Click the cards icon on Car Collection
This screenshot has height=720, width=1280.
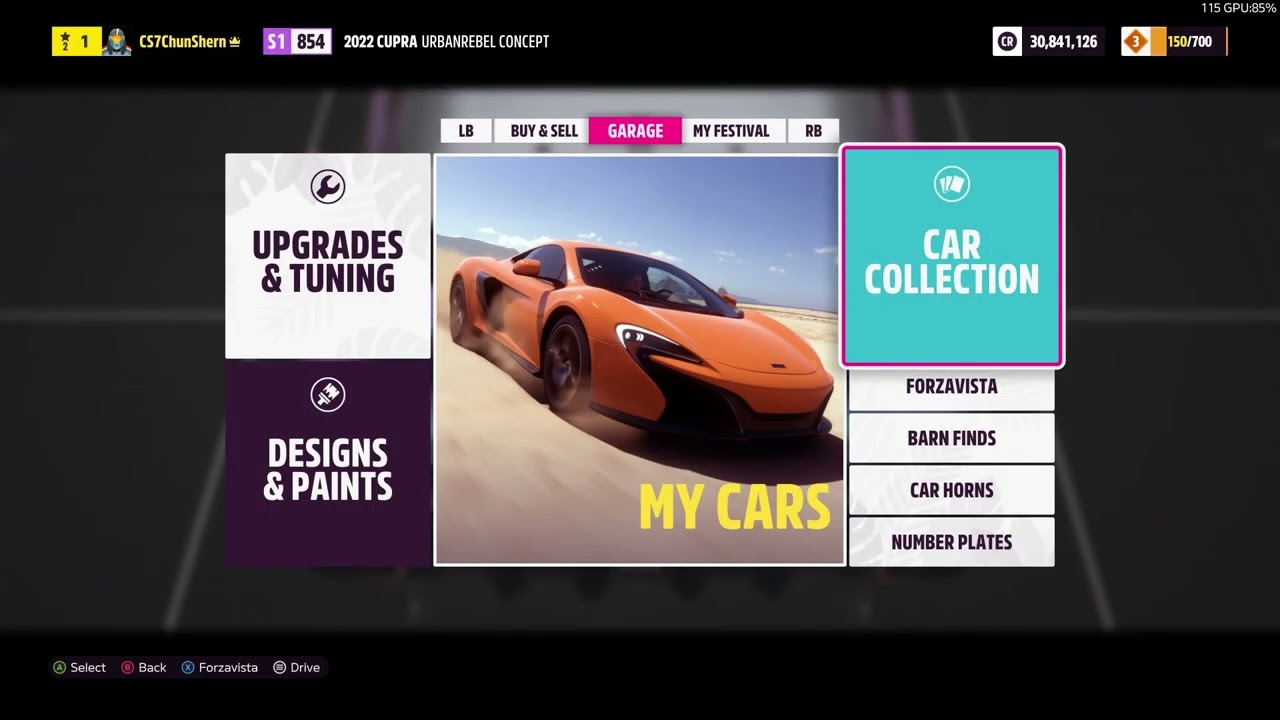point(951,184)
